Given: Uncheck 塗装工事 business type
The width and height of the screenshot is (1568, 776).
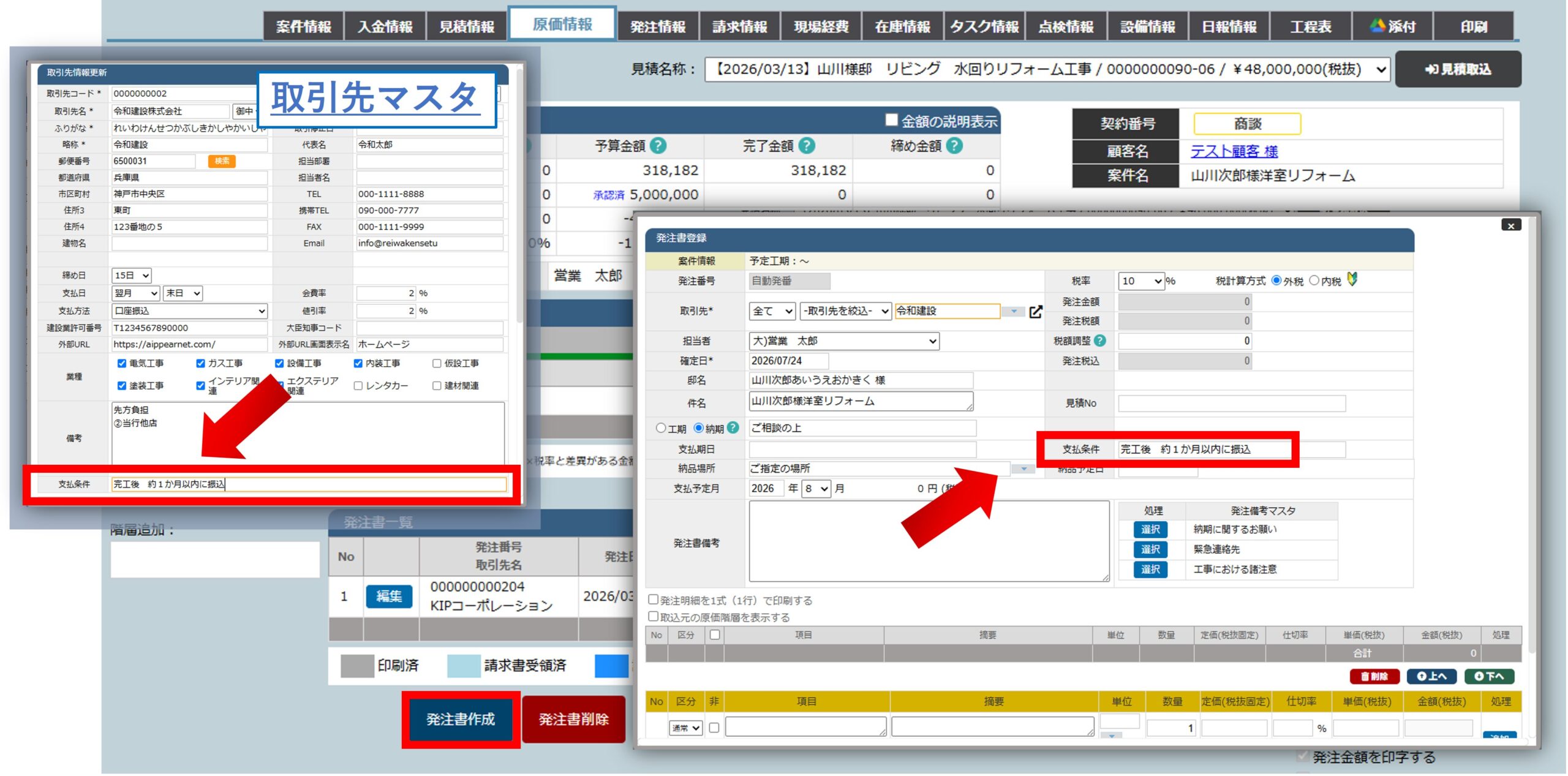Looking at the screenshot, I should click(x=122, y=385).
